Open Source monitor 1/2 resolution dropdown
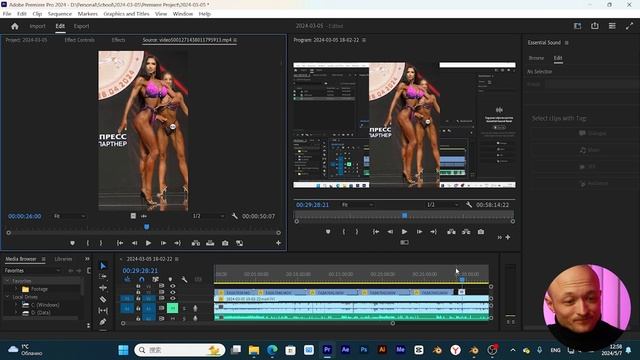The width and height of the screenshot is (640, 360). (208, 216)
